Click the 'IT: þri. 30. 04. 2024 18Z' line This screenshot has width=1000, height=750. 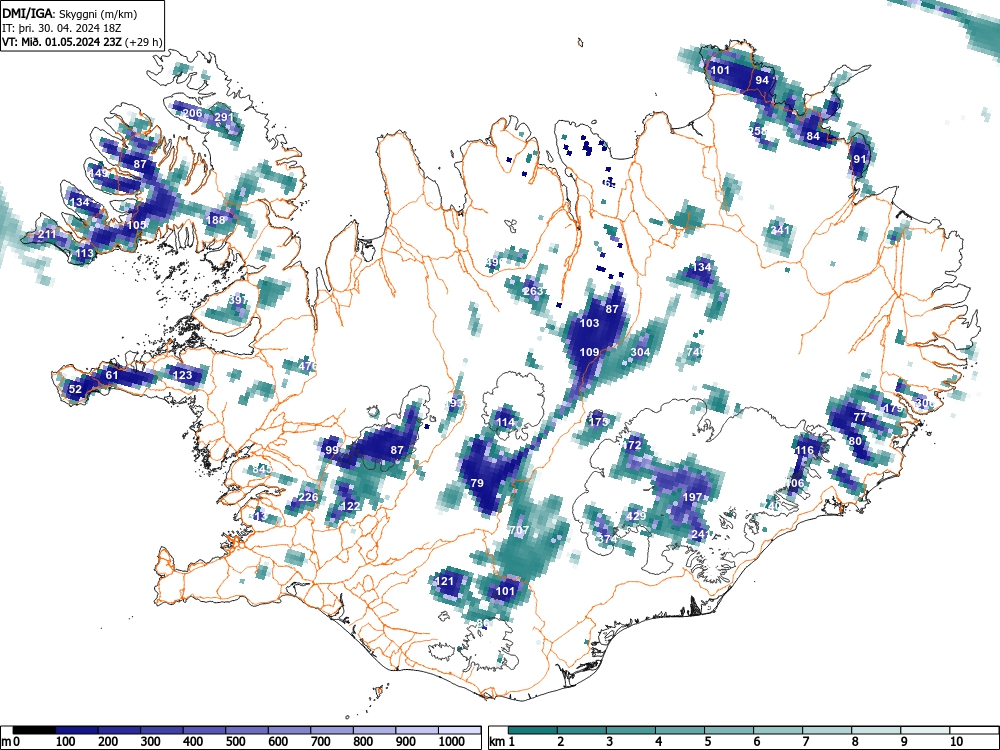point(62,28)
